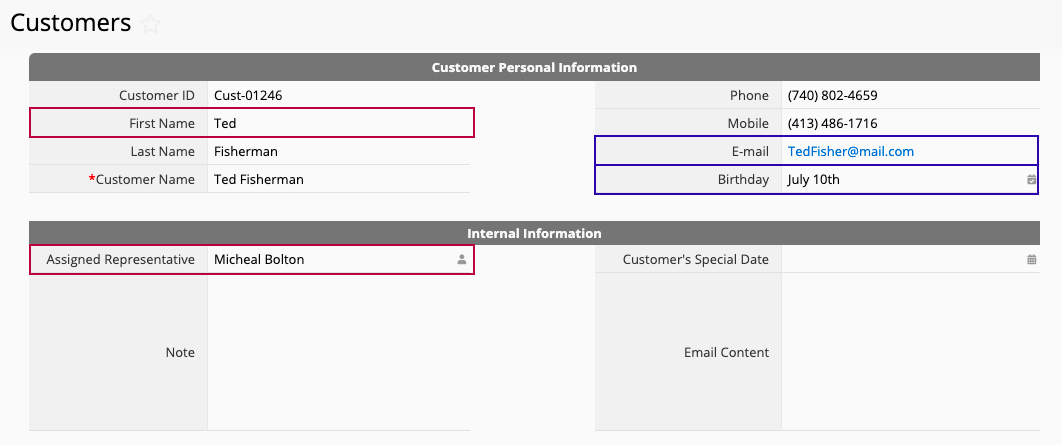Click the Assigned Representative label
This screenshot has width=1062, height=445.
click(x=121, y=259)
